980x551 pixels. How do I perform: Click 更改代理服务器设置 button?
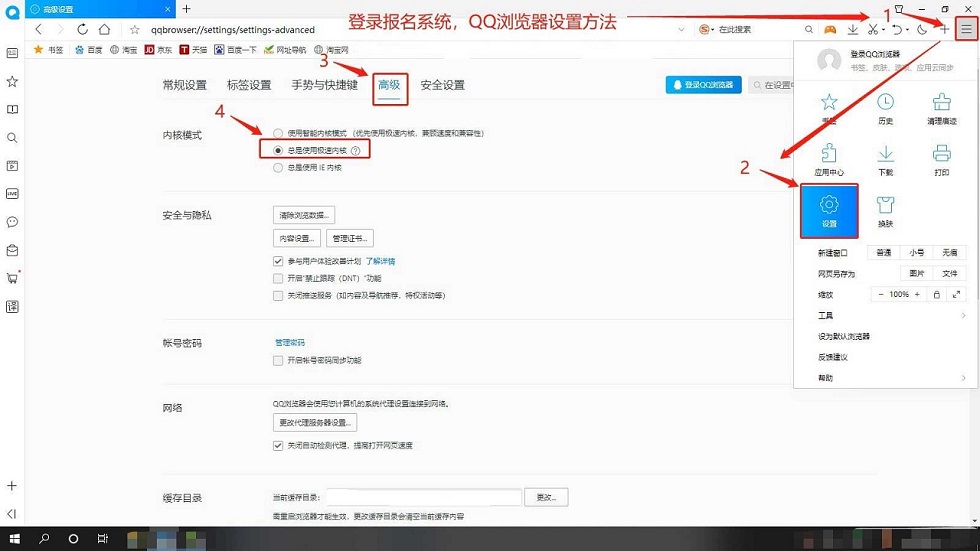[x=315, y=422]
